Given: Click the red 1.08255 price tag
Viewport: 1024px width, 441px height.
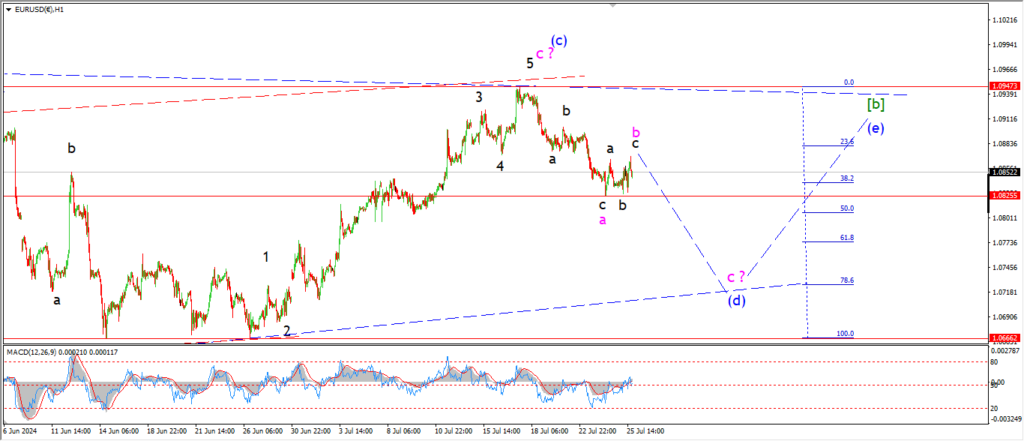Looking at the screenshot, I should coord(1004,196).
